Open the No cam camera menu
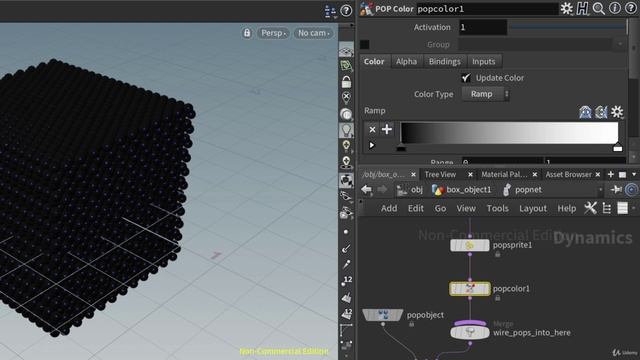The height and width of the screenshot is (360, 640). [x=313, y=33]
